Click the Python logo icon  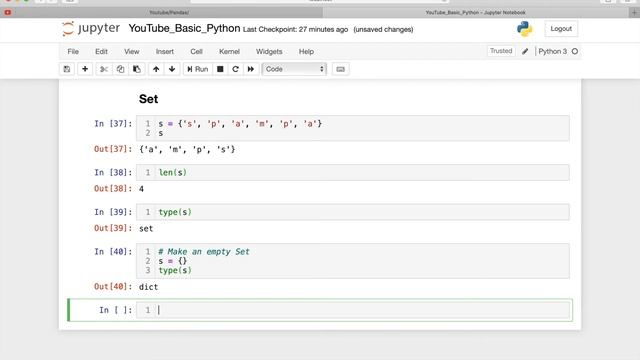(x=524, y=29)
